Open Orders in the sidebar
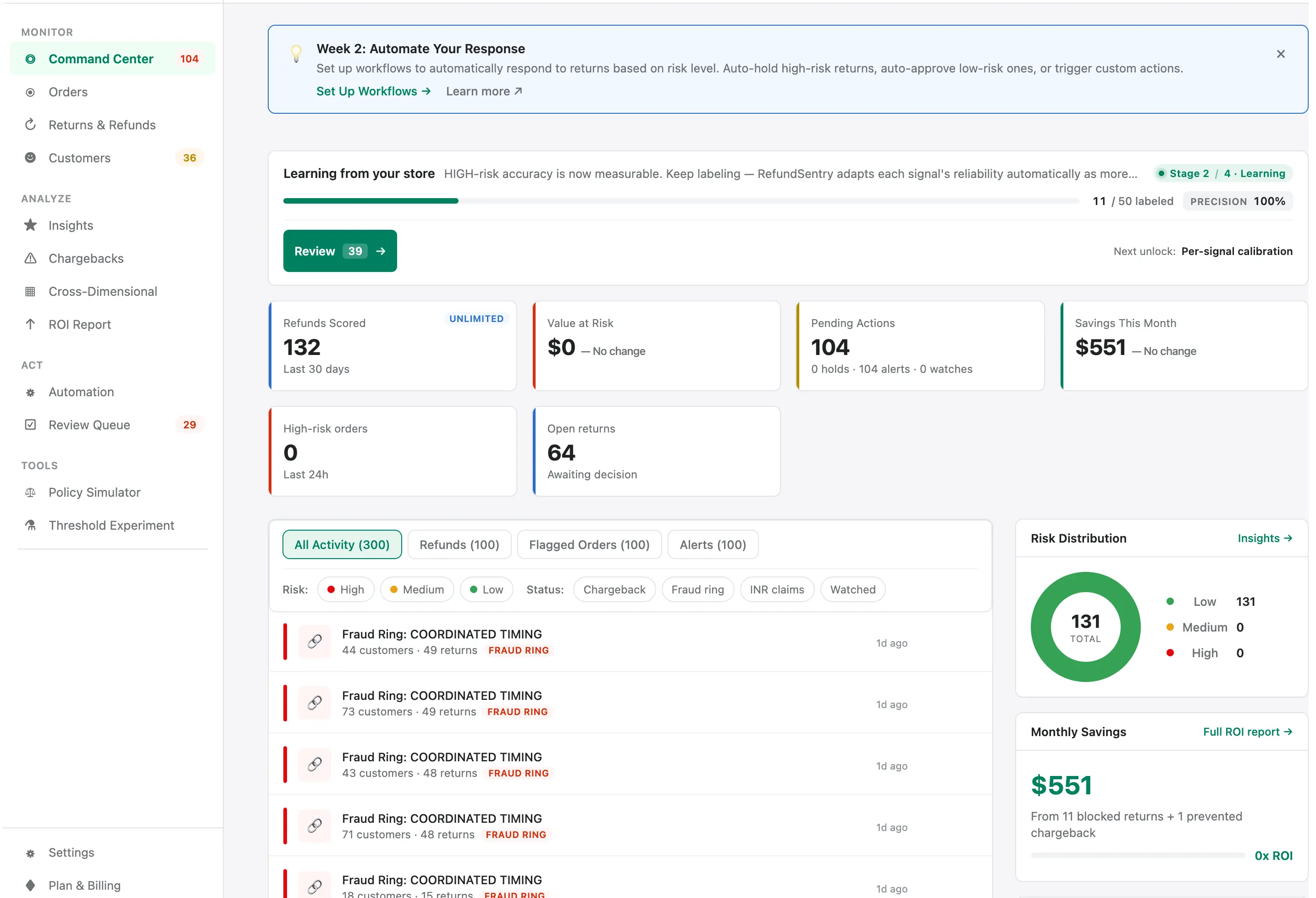 click(x=113, y=92)
